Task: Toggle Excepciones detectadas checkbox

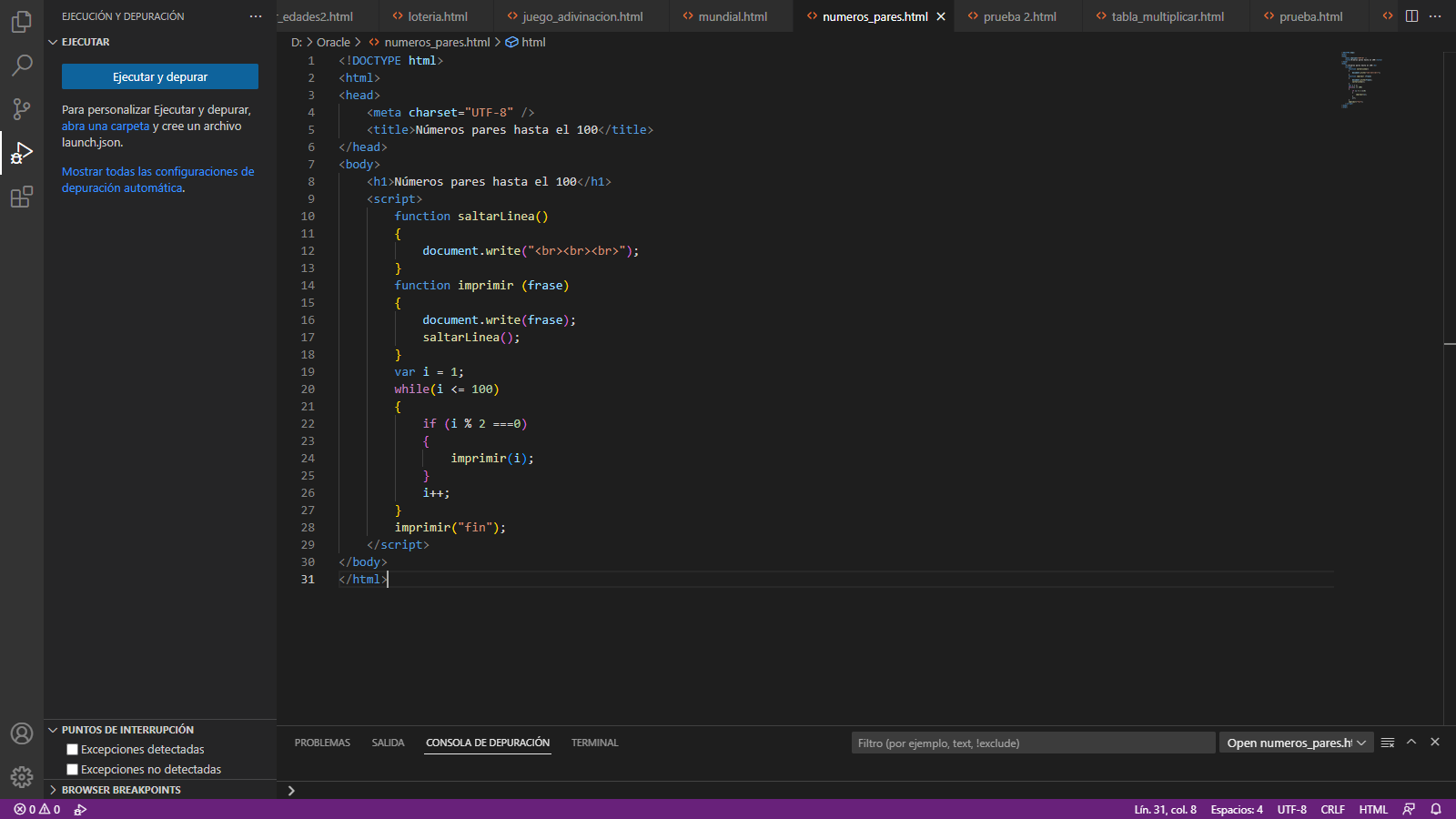Action: pyautogui.click(x=72, y=749)
